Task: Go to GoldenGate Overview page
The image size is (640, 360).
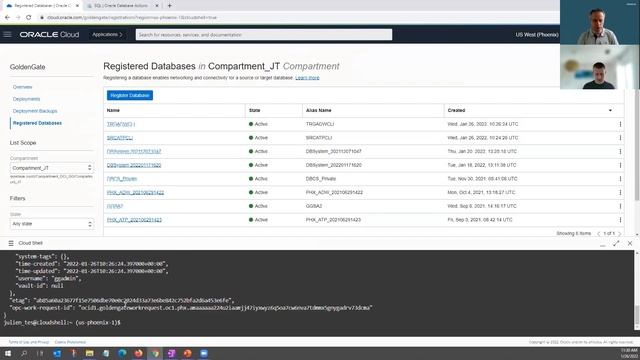Action: (x=22, y=87)
